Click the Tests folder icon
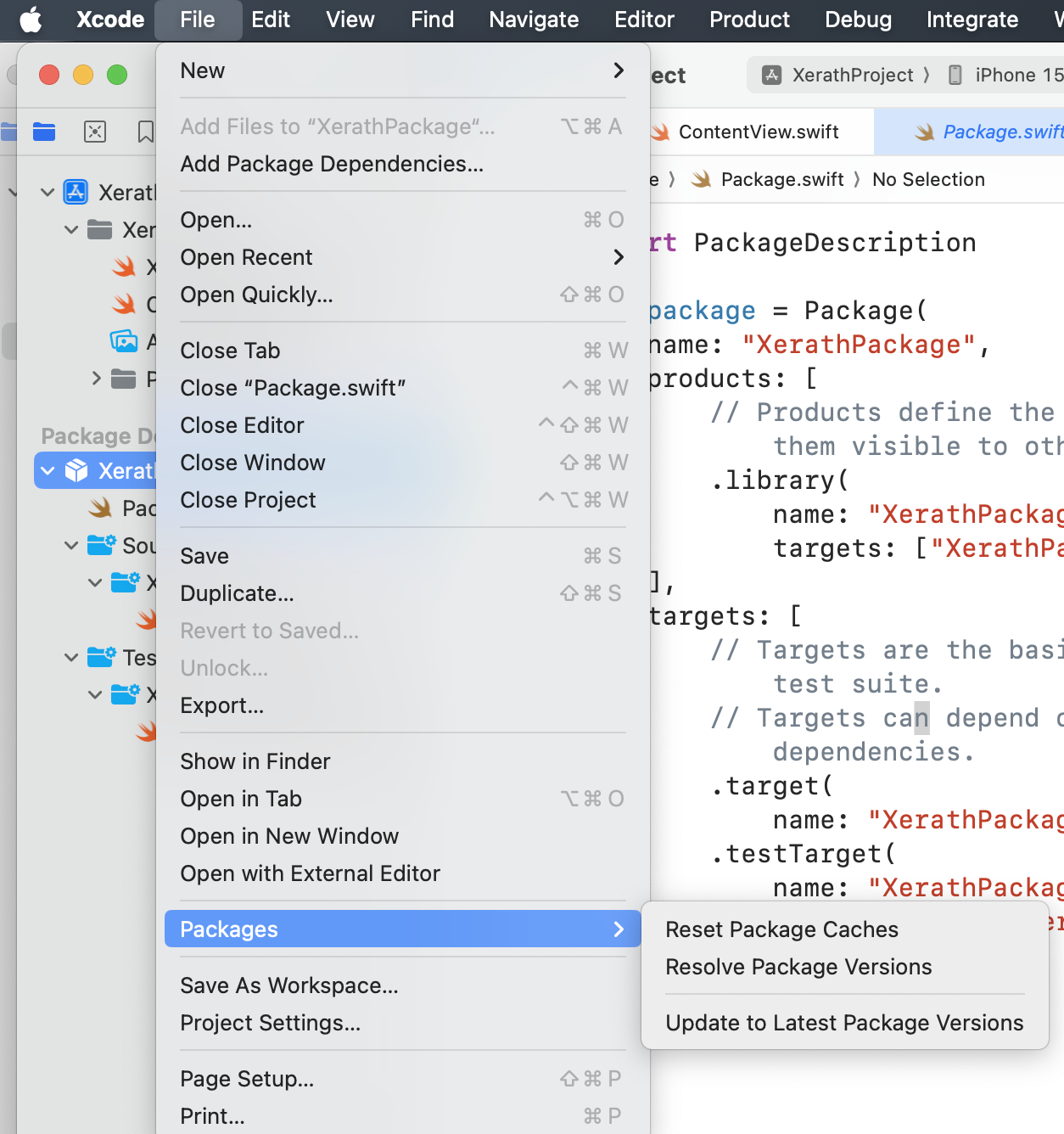The width and height of the screenshot is (1064, 1134). pyautogui.click(x=102, y=657)
